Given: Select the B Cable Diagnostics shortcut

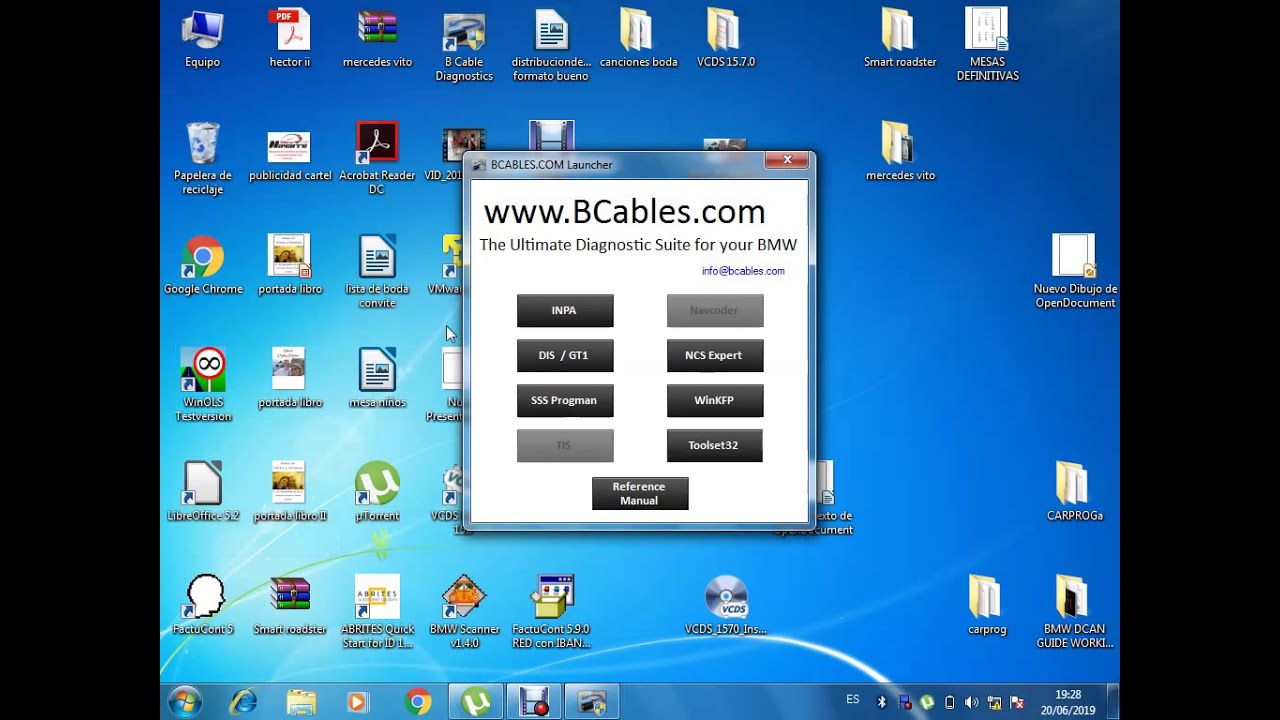Looking at the screenshot, I should tap(464, 47).
